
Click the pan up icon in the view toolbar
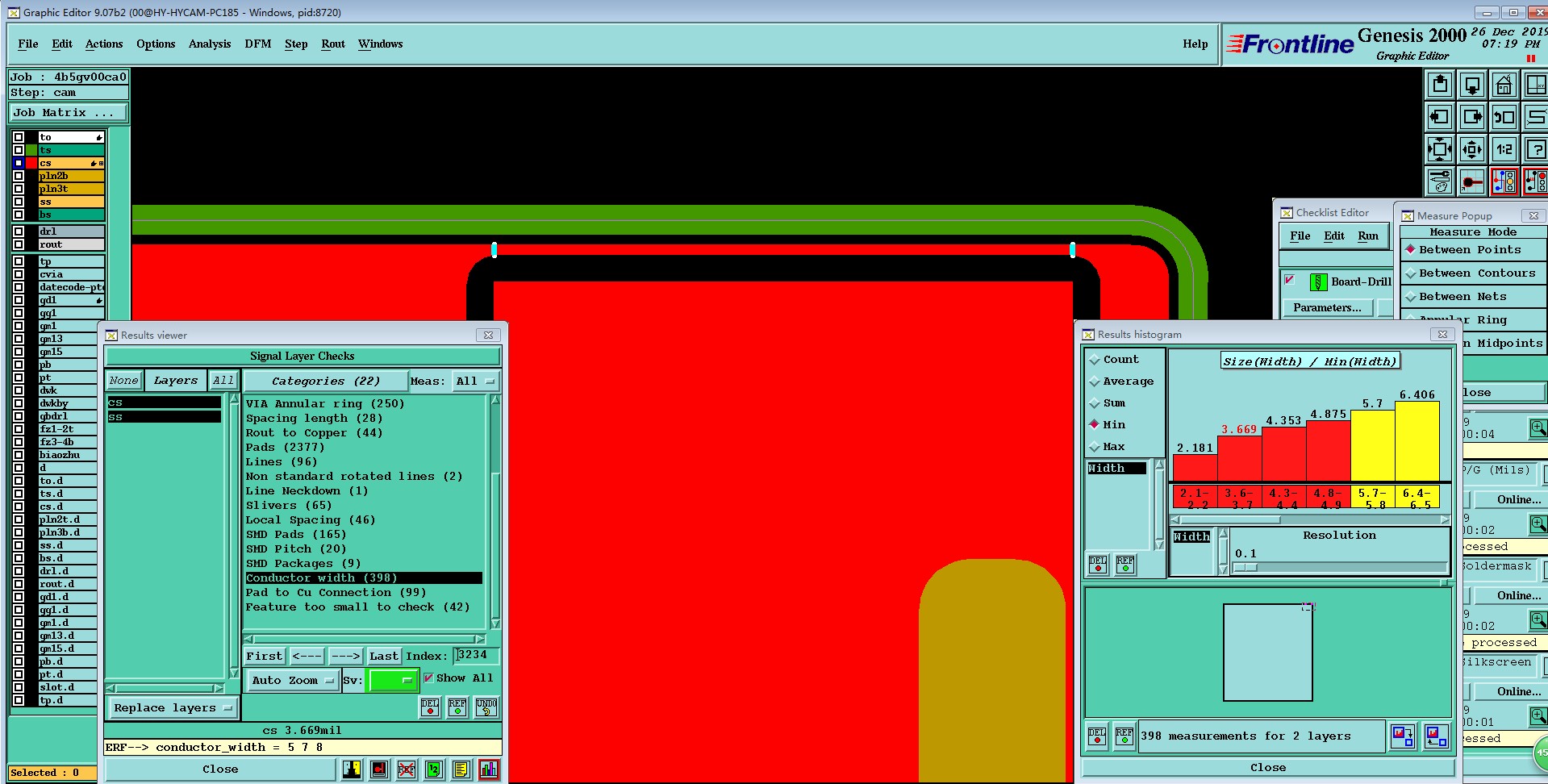[x=1440, y=85]
